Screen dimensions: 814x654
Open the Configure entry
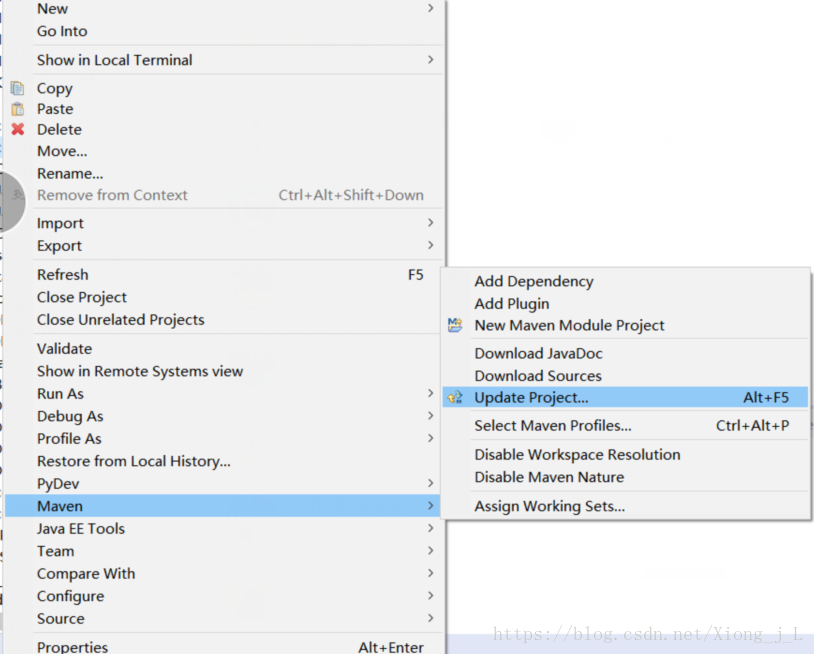[225, 596]
